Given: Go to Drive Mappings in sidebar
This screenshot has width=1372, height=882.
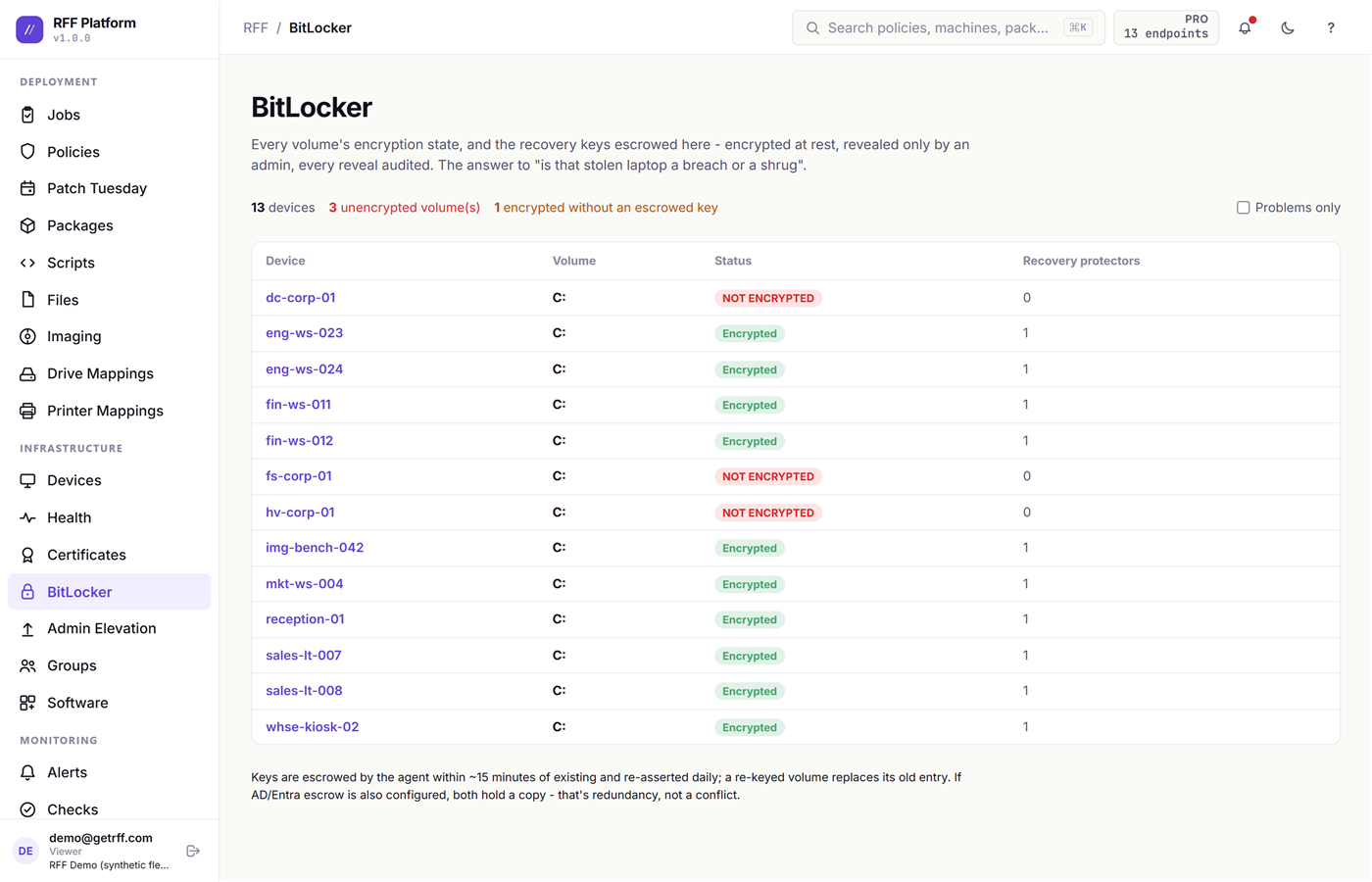Looking at the screenshot, I should (109, 373).
